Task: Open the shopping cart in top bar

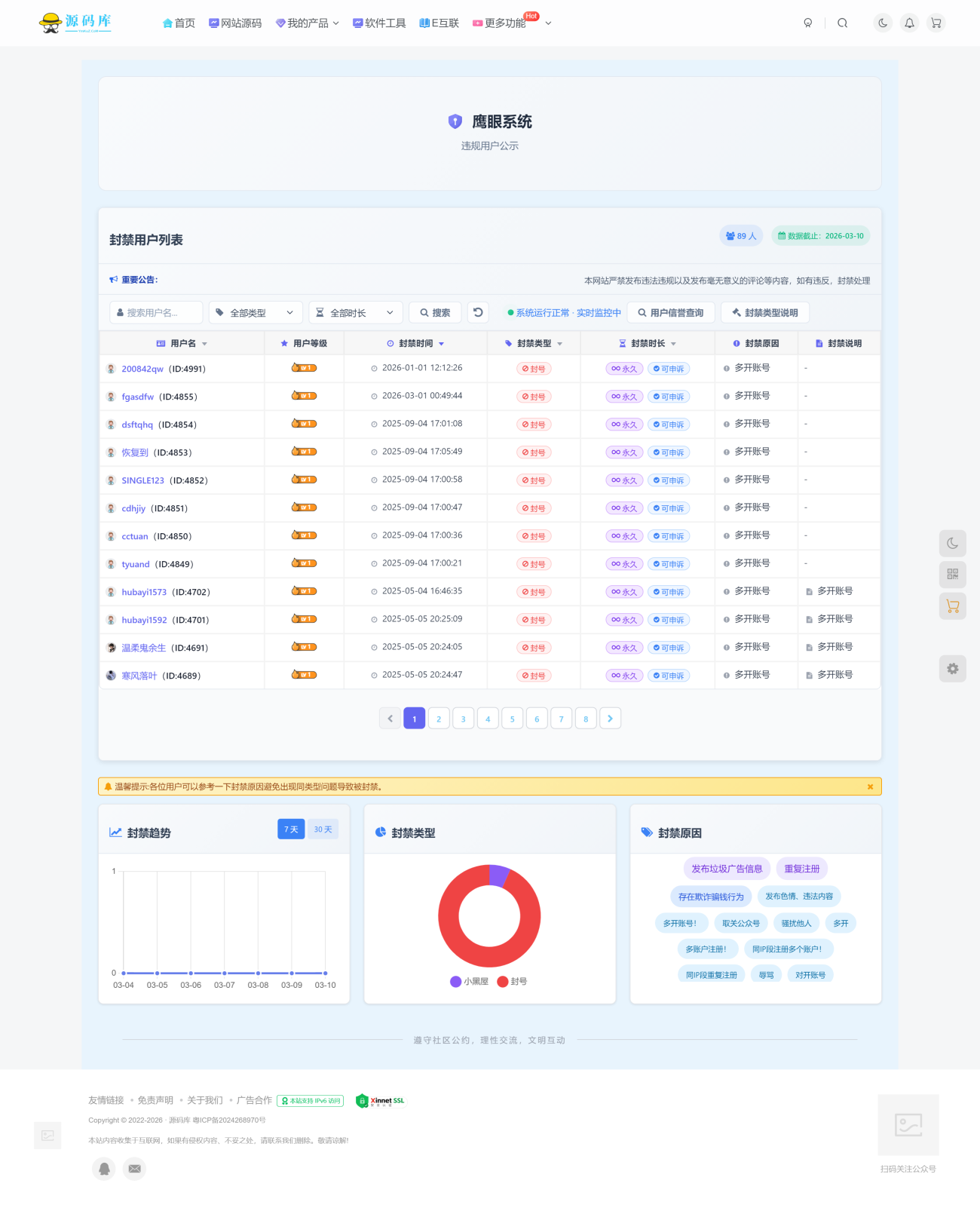Action: click(936, 23)
